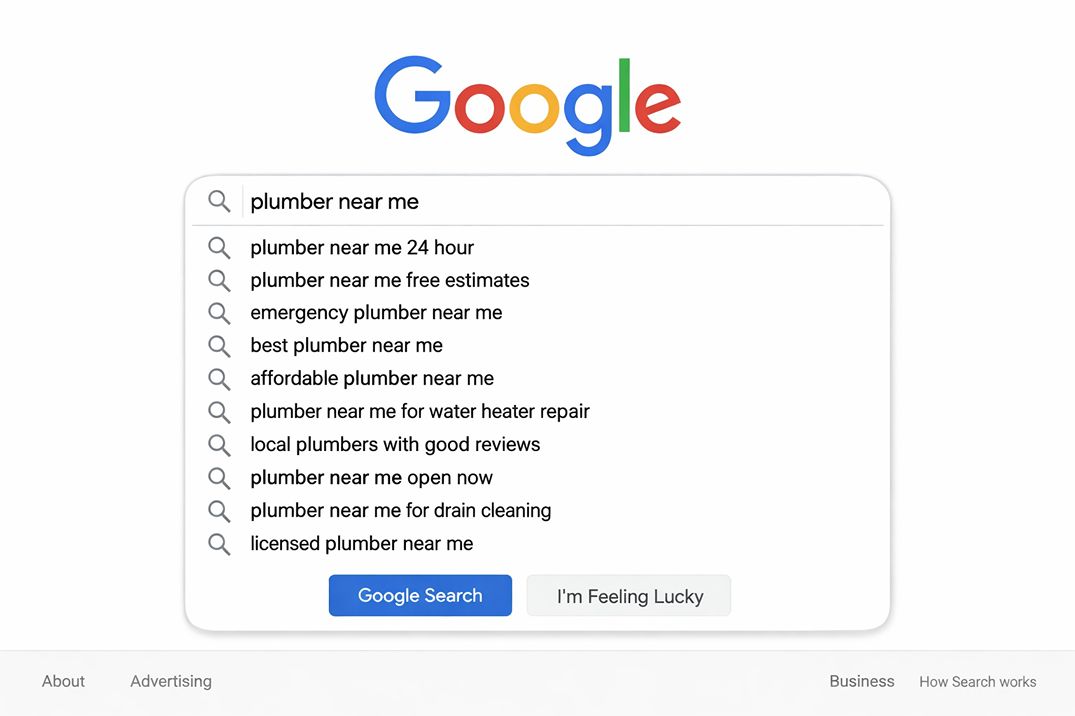
Task: Open the Advertising link
Action: [x=170, y=681]
